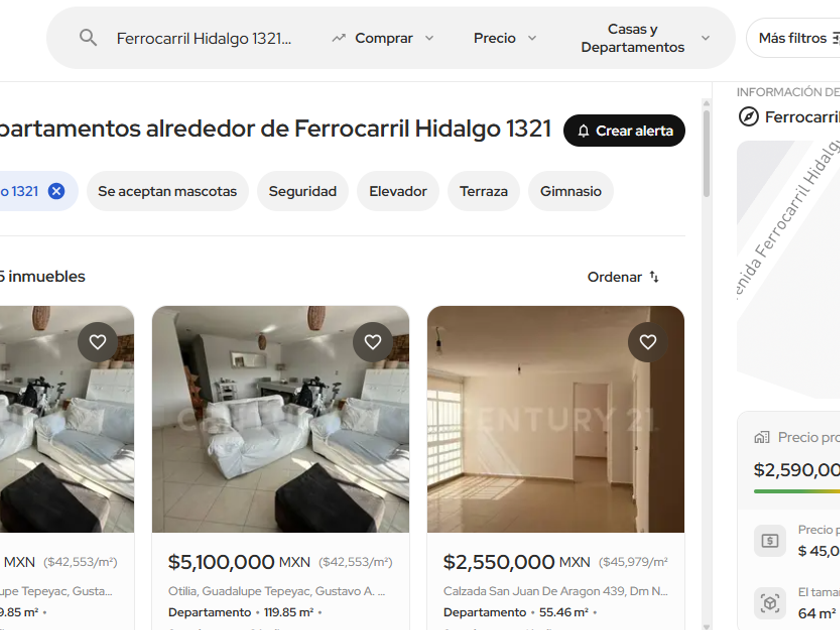840x630 pixels.
Task: Click the search magnifier icon
Action: pyautogui.click(x=88, y=38)
